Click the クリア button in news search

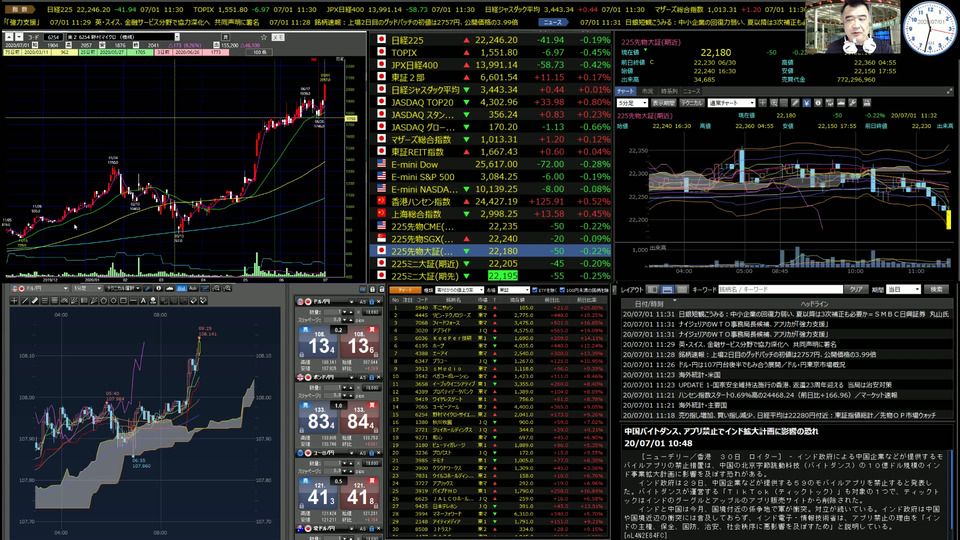[x=856, y=290]
